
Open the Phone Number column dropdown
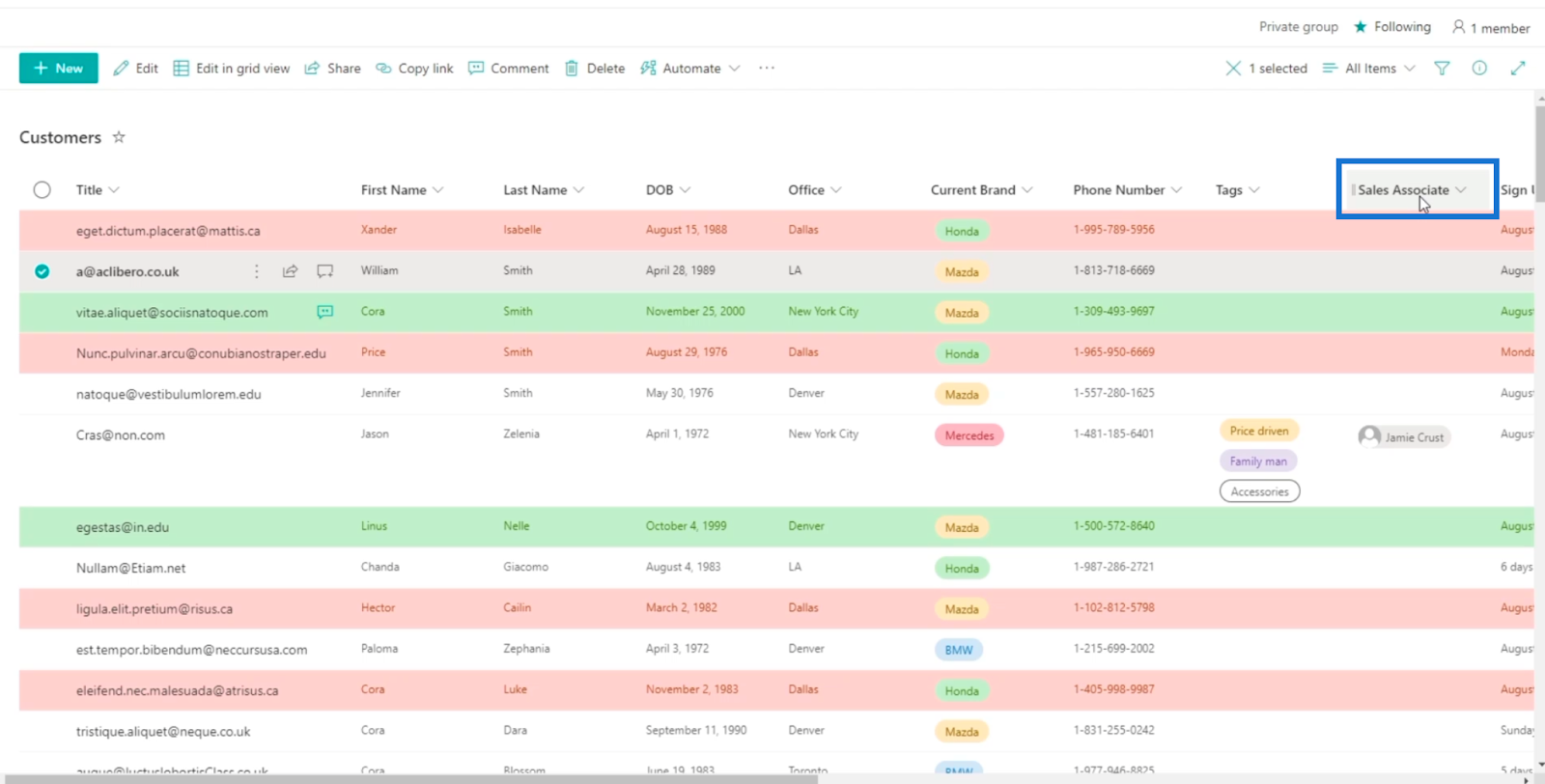[1127, 190]
